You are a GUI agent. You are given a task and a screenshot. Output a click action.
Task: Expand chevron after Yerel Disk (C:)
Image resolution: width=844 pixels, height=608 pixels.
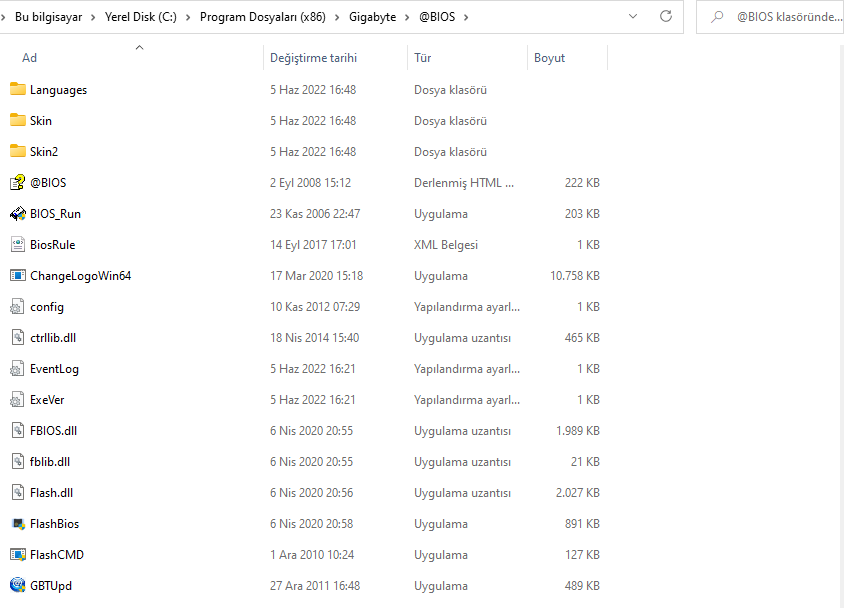(x=188, y=17)
